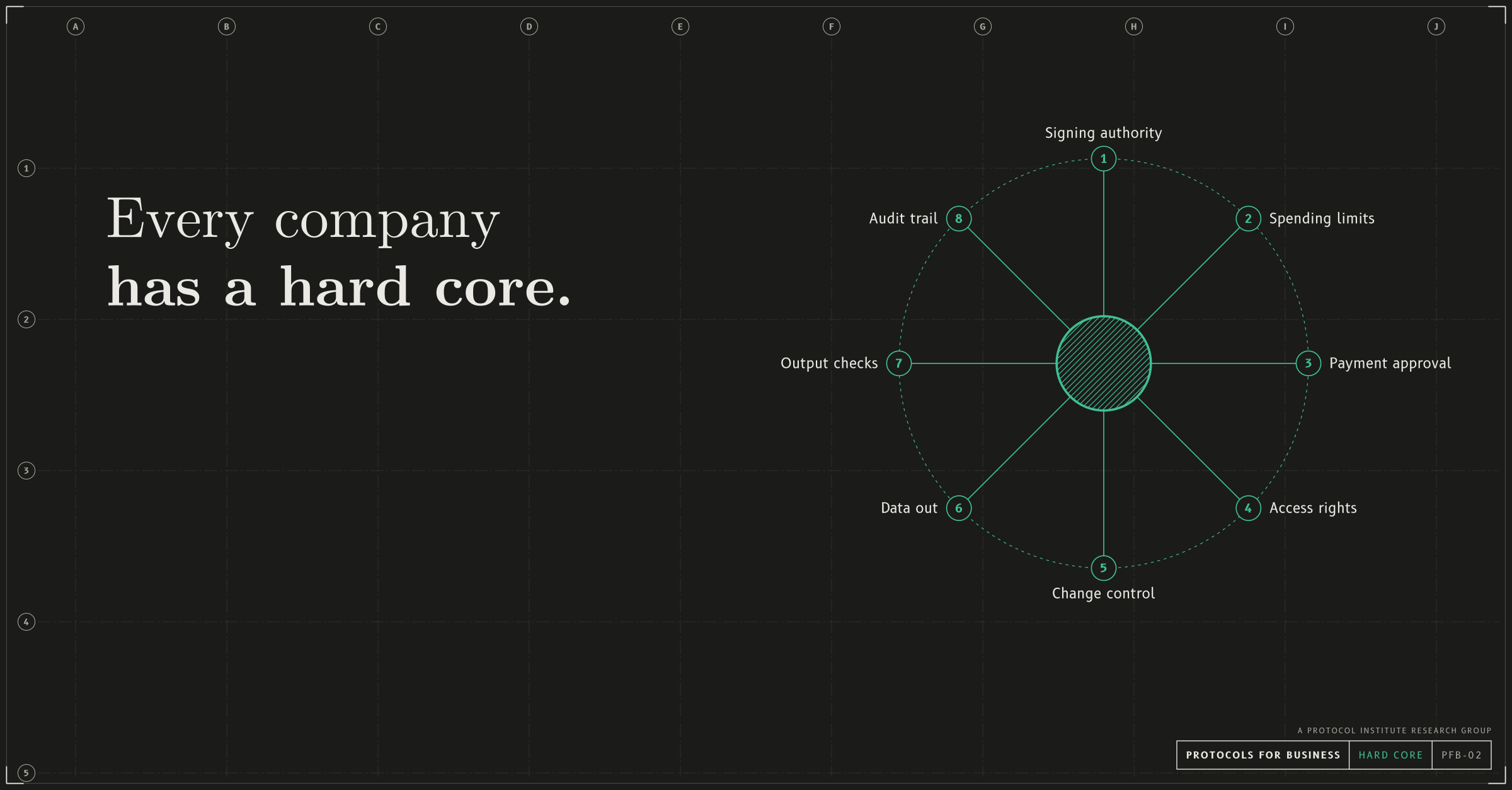Image resolution: width=1512 pixels, height=790 pixels.
Task: Click the row 5 grid marker
Action: [x=26, y=773]
